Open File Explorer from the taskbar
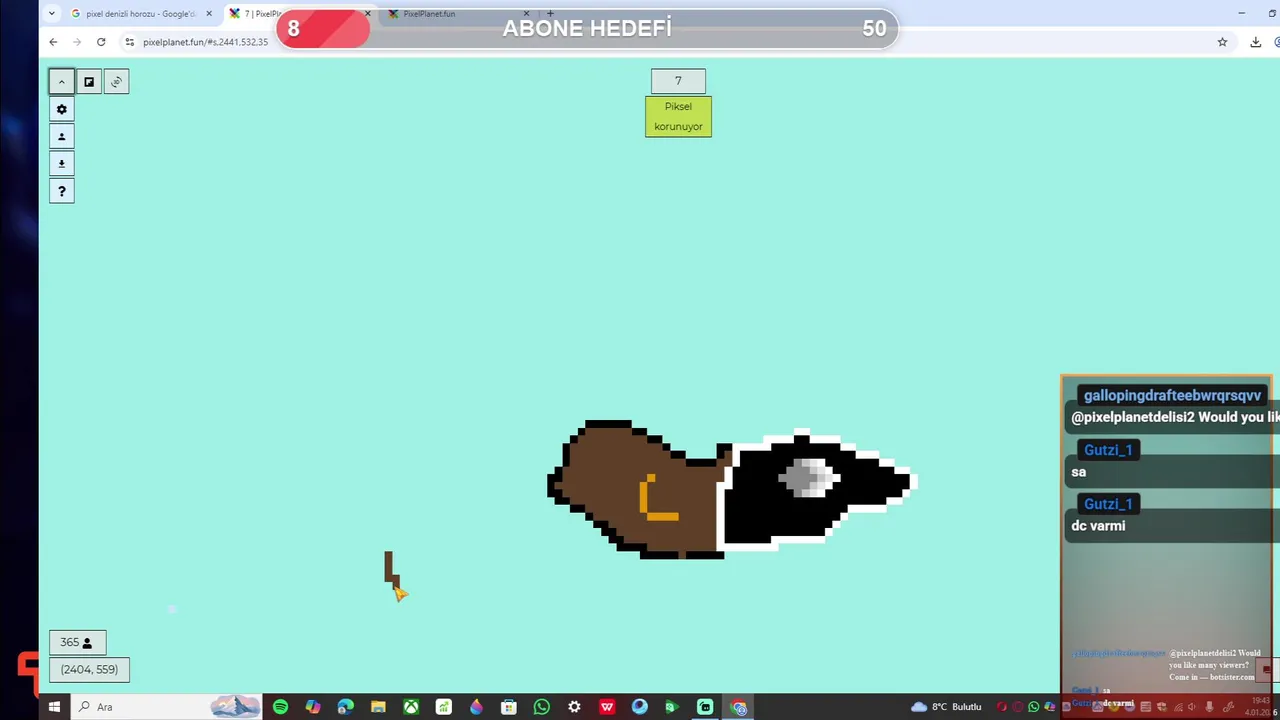The image size is (1280, 720). point(378,707)
